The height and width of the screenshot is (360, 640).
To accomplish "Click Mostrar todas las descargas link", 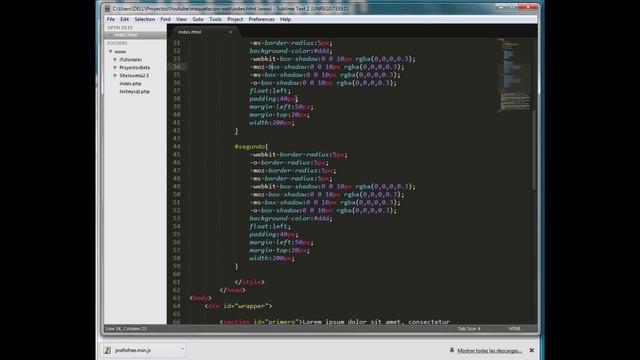I will point(489,351).
